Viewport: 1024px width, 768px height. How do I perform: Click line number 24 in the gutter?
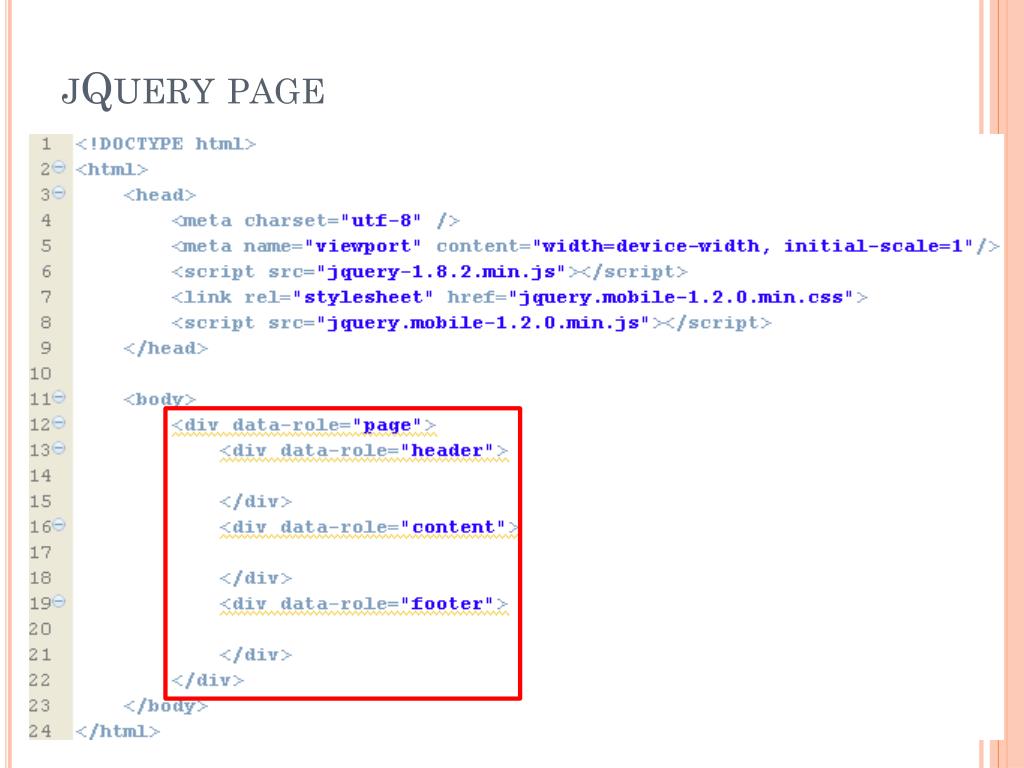click(x=40, y=731)
